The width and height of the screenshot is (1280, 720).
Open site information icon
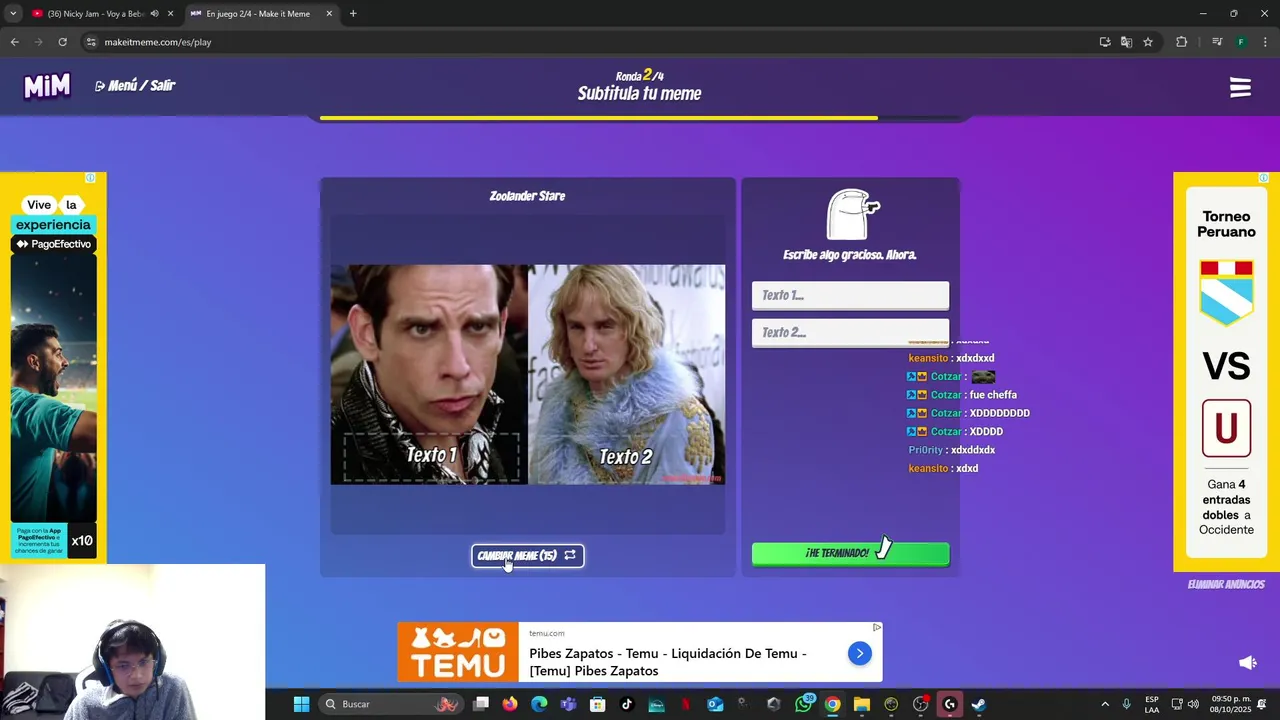[x=90, y=42]
